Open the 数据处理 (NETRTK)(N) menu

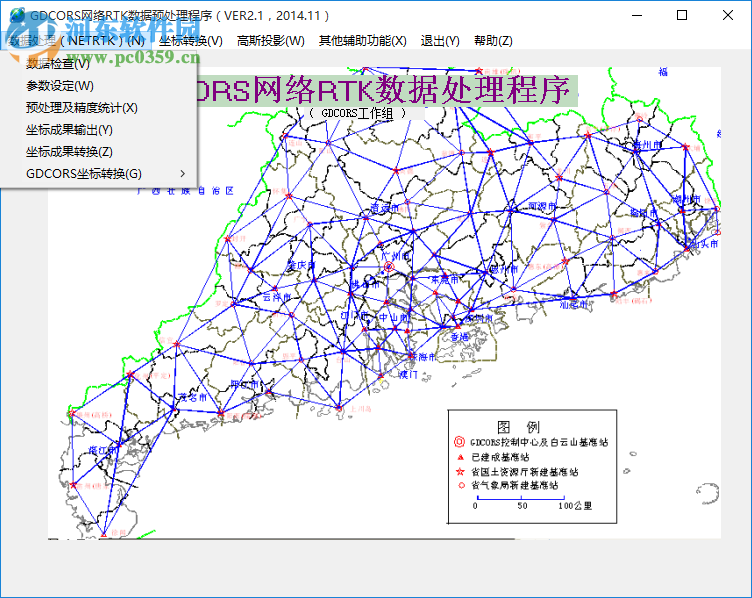coord(77,41)
